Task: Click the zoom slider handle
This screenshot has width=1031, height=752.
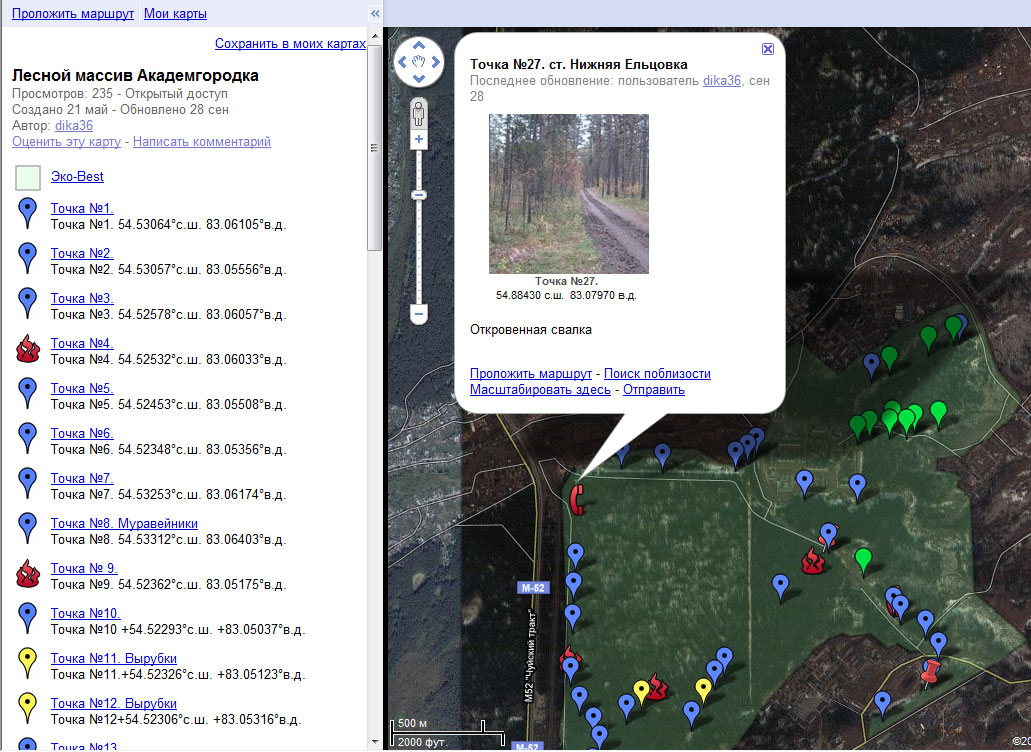Action: [x=419, y=194]
